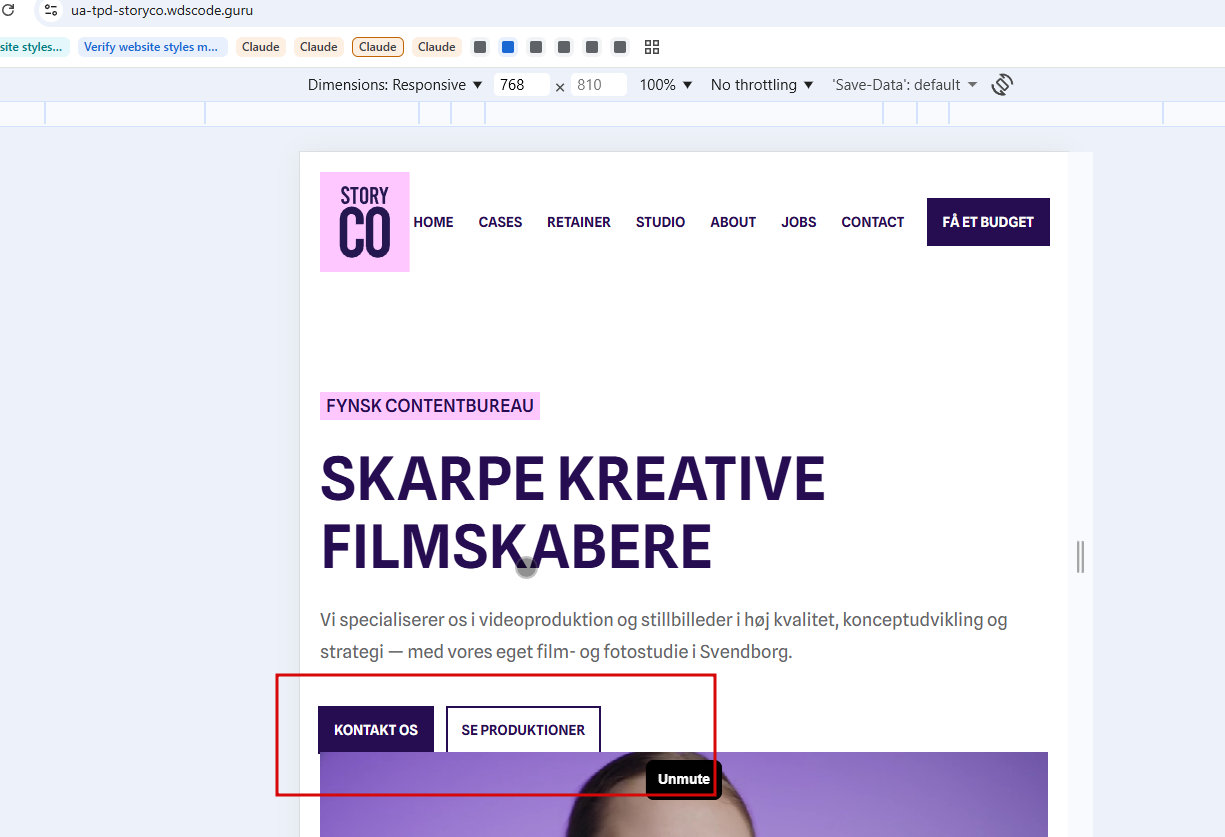This screenshot has height=837, width=1225.
Task: Click the viewport resize handle on right edge
Action: pyautogui.click(x=1080, y=556)
